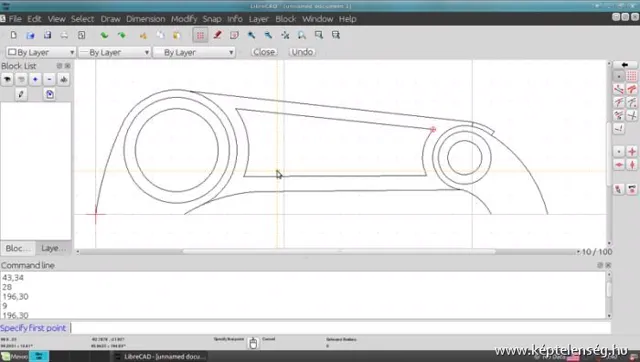Click the set relative zero icon
The width and height of the screenshot is (640, 362).
point(619,189)
